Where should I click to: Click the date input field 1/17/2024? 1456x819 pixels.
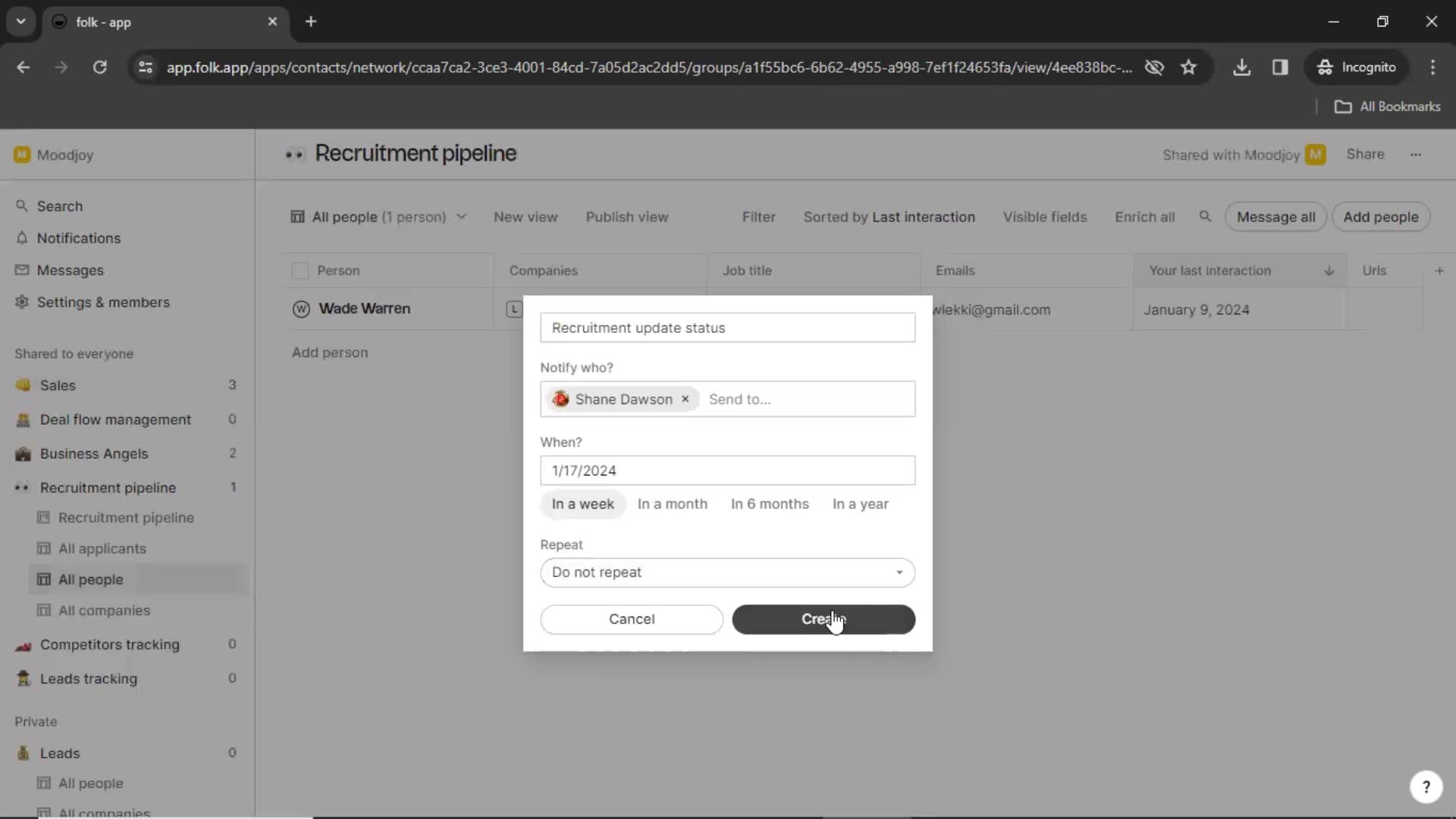[727, 470]
